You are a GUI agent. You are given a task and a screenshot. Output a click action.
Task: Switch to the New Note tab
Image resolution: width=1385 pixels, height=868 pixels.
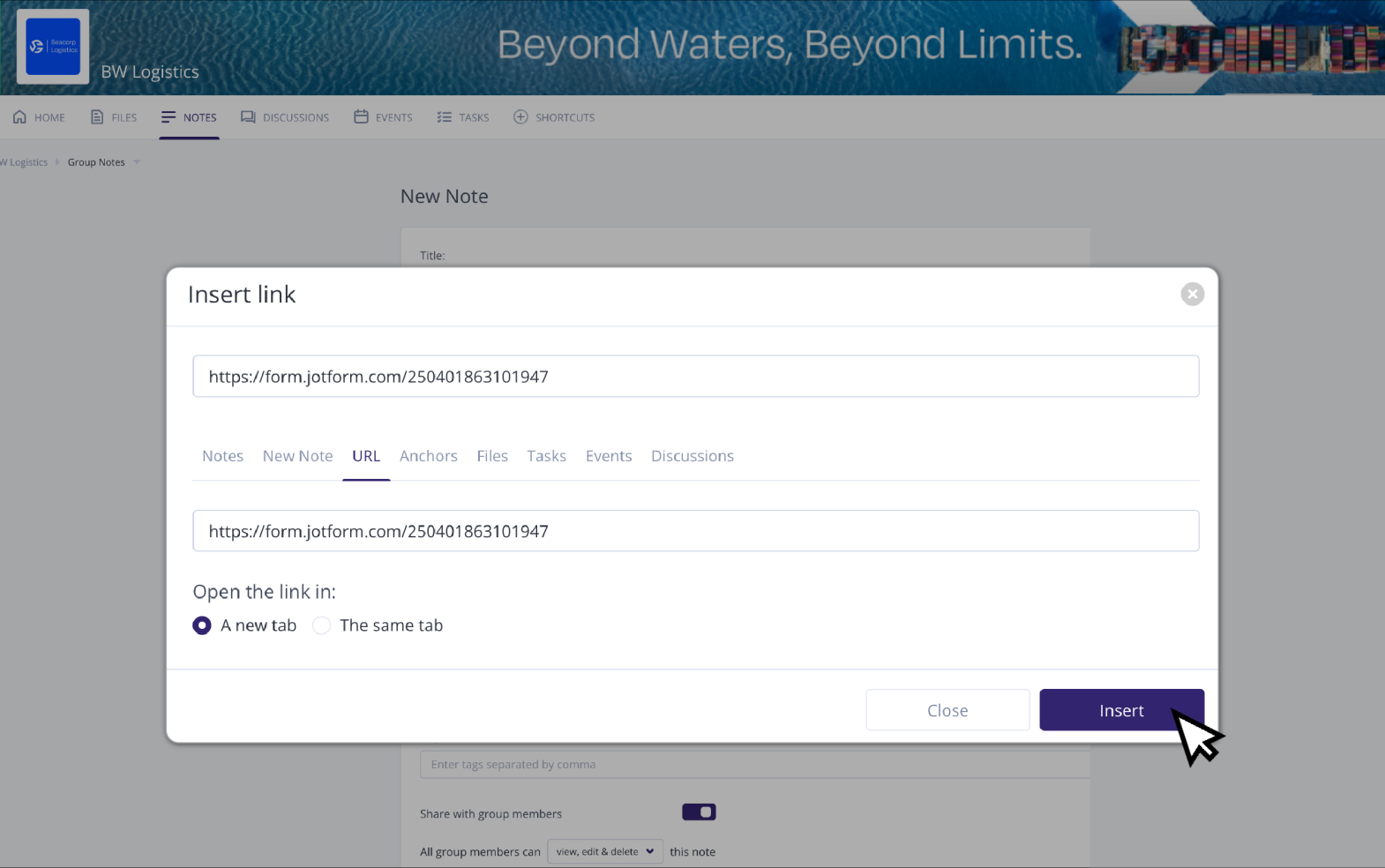click(297, 456)
